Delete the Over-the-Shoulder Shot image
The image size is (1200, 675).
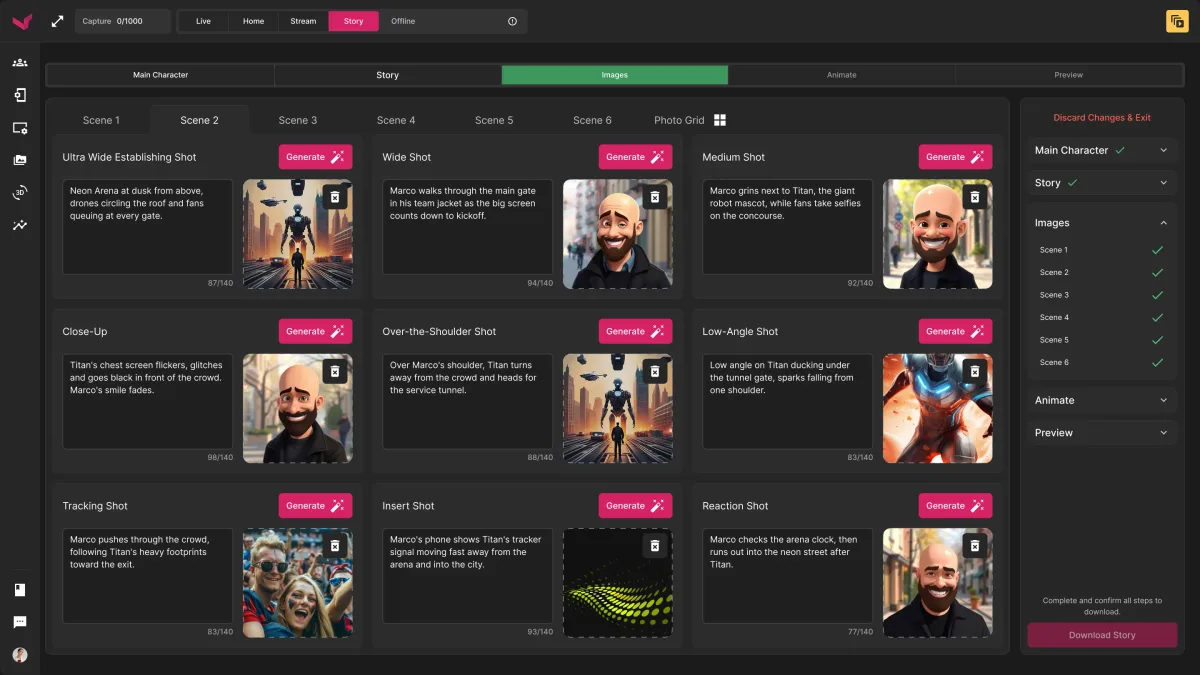click(655, 371)
